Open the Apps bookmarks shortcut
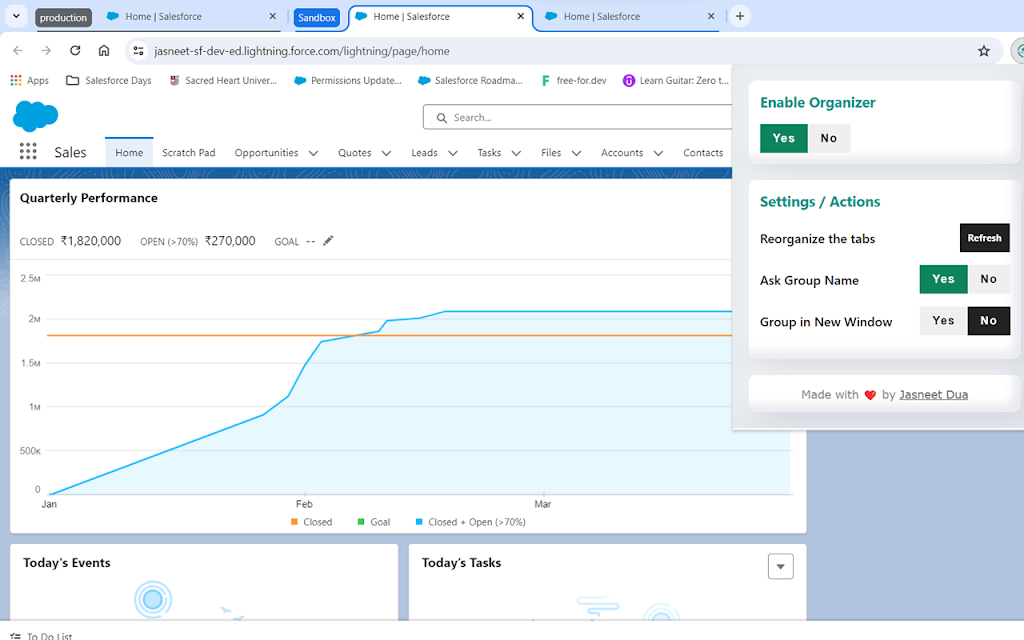The width and height of the screenshot is (1024, 640). [x=29, y=80]
